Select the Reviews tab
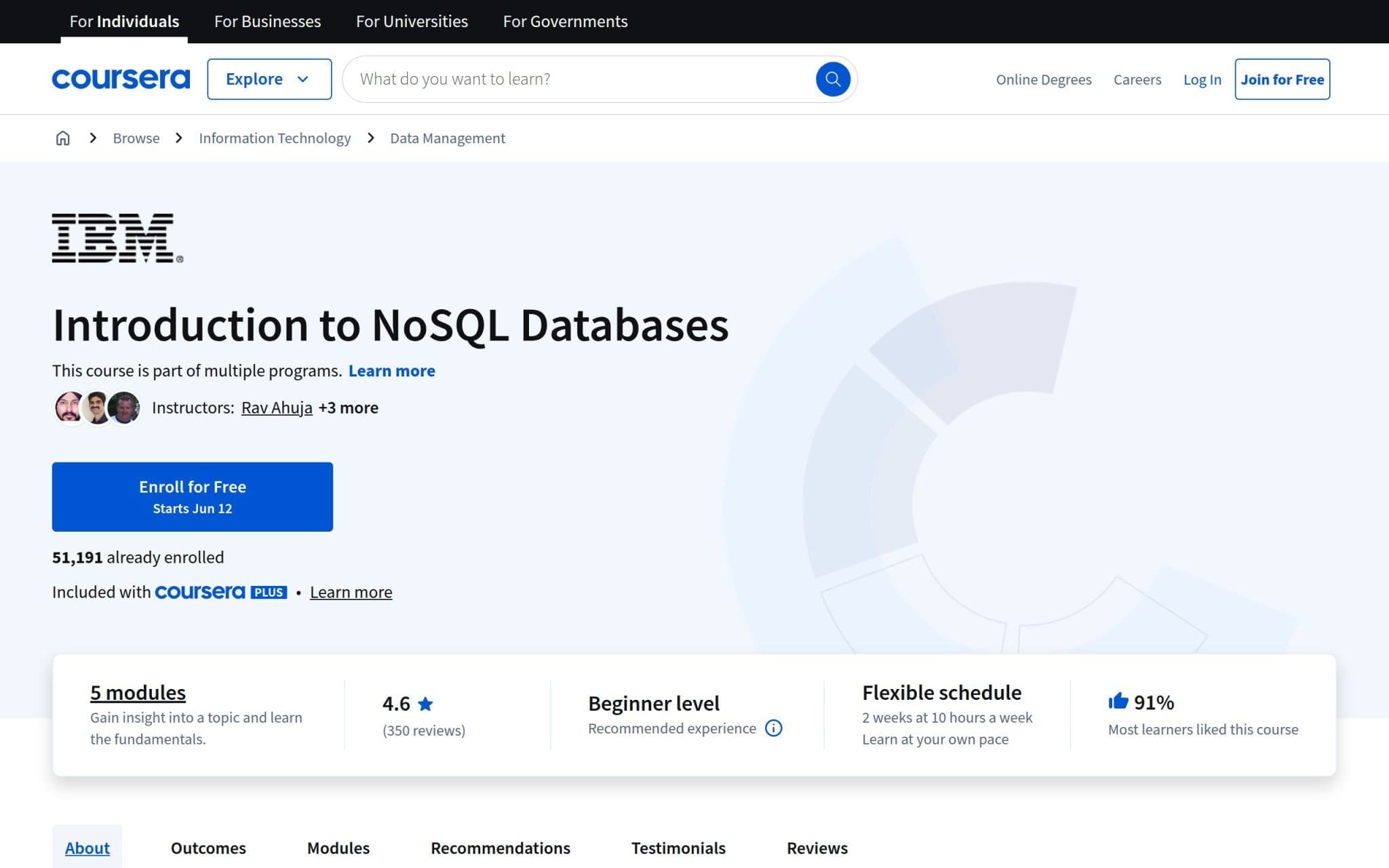Image resolution: width=1389 pixels, height=868 pixels. [x=817, y=848]
